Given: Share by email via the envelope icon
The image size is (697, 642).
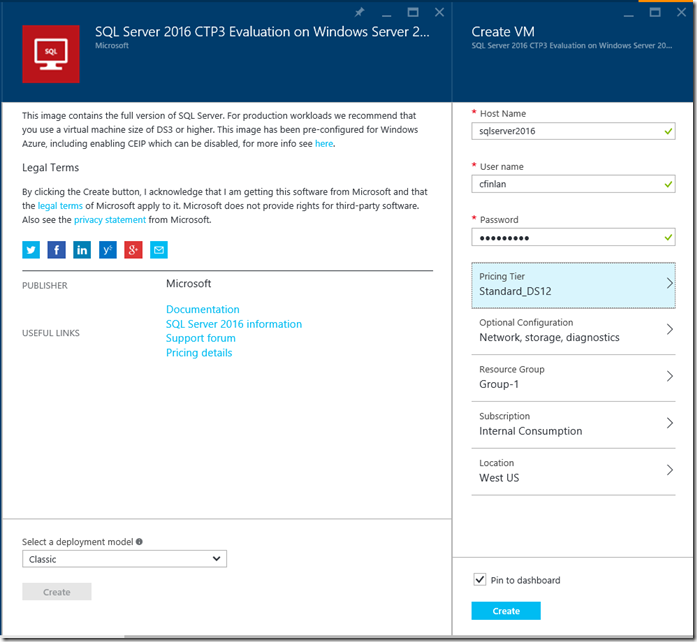Looking at the screenshot, I should point(159,250).
